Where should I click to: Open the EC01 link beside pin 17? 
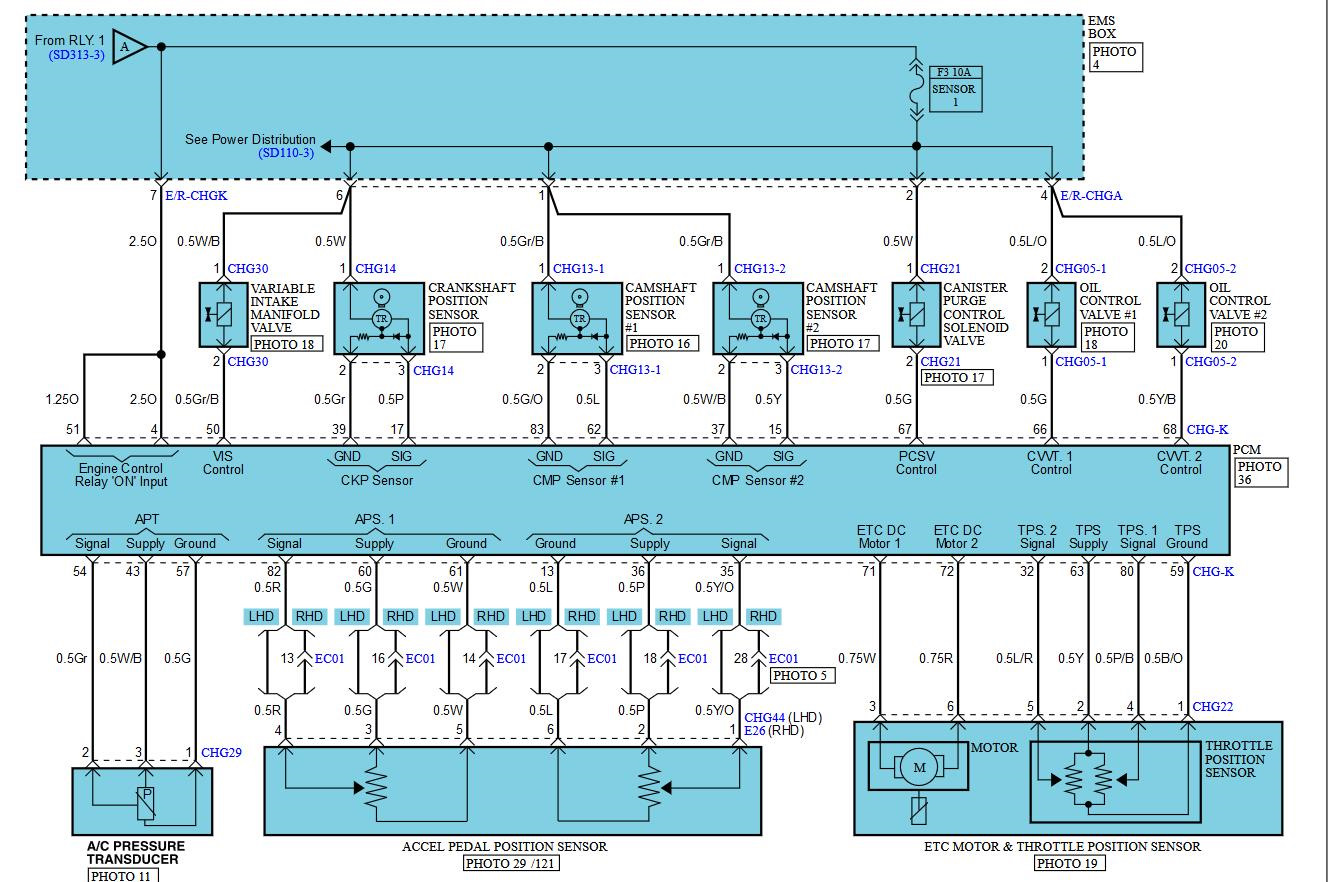point(602,658)
